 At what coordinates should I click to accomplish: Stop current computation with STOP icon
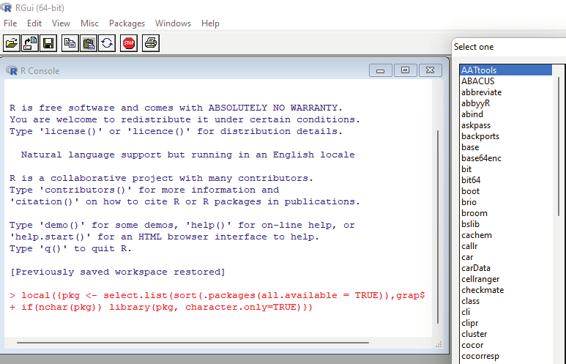click(129, 43)
